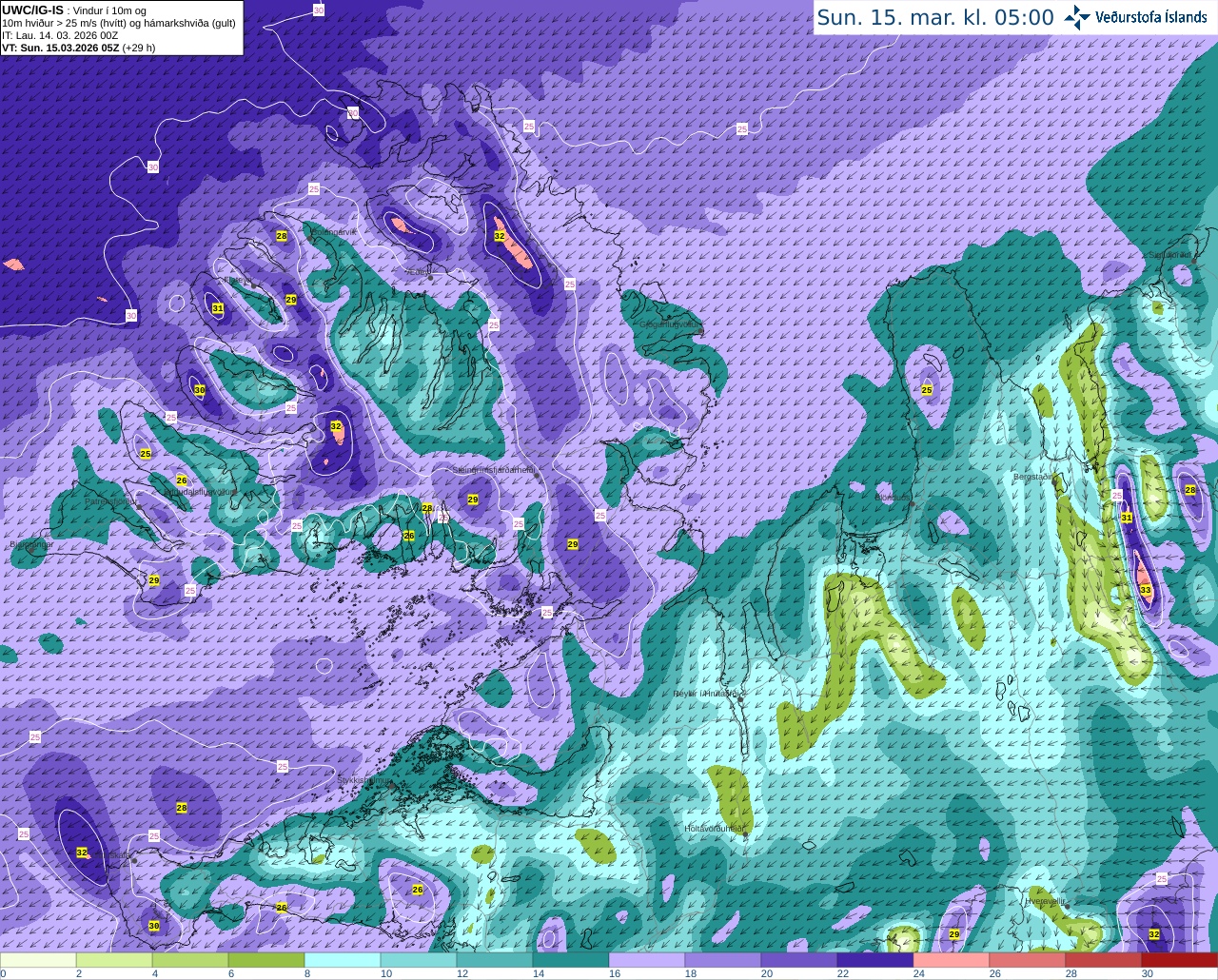Click yellow gust label 29 near Hveravellir
The image size is (1218, 980).
pos(954,934)
